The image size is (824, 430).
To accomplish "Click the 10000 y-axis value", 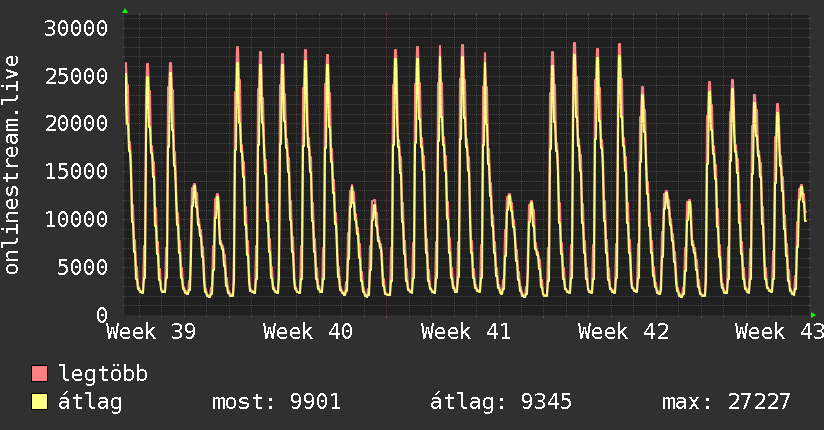I will click(x=76, y=219).
